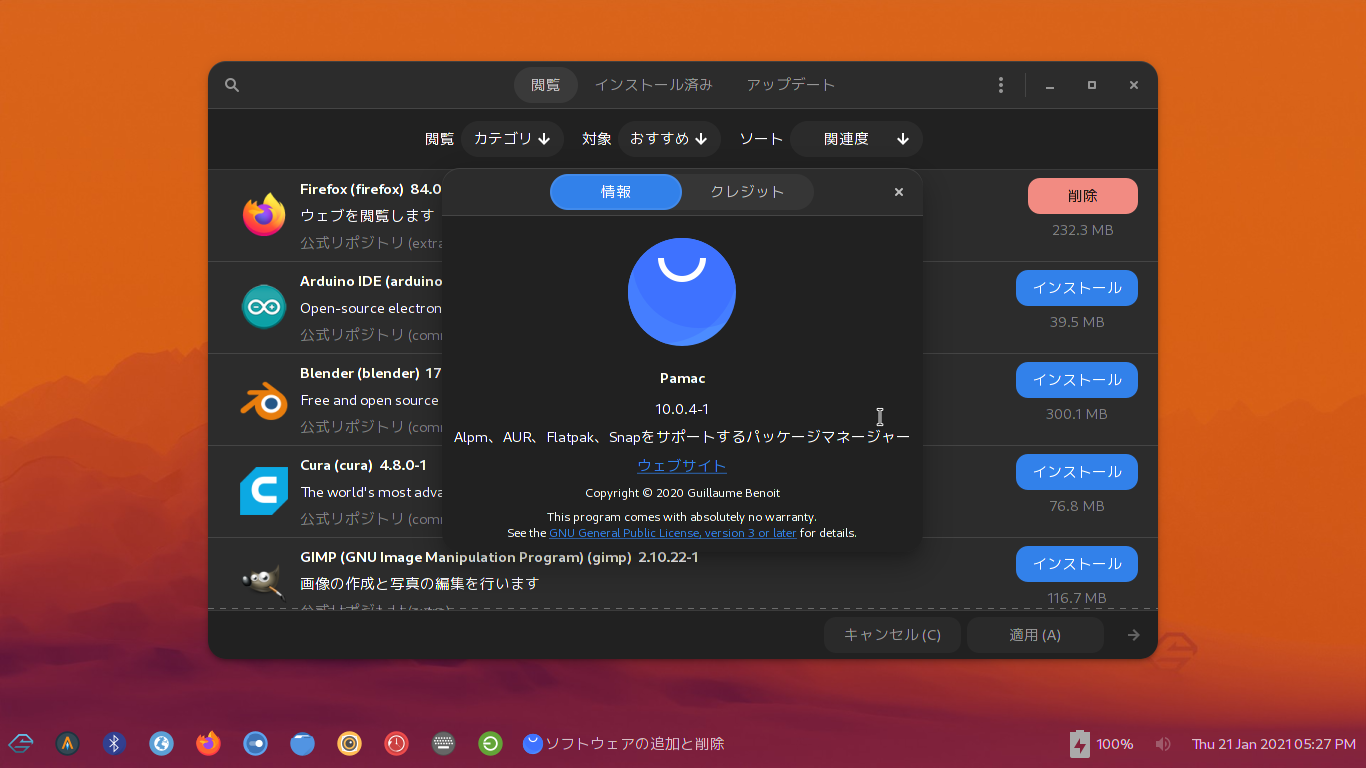Open the yellow ring taskbar icon
This screenshot has width=1366, height=768.
point(349,743)
